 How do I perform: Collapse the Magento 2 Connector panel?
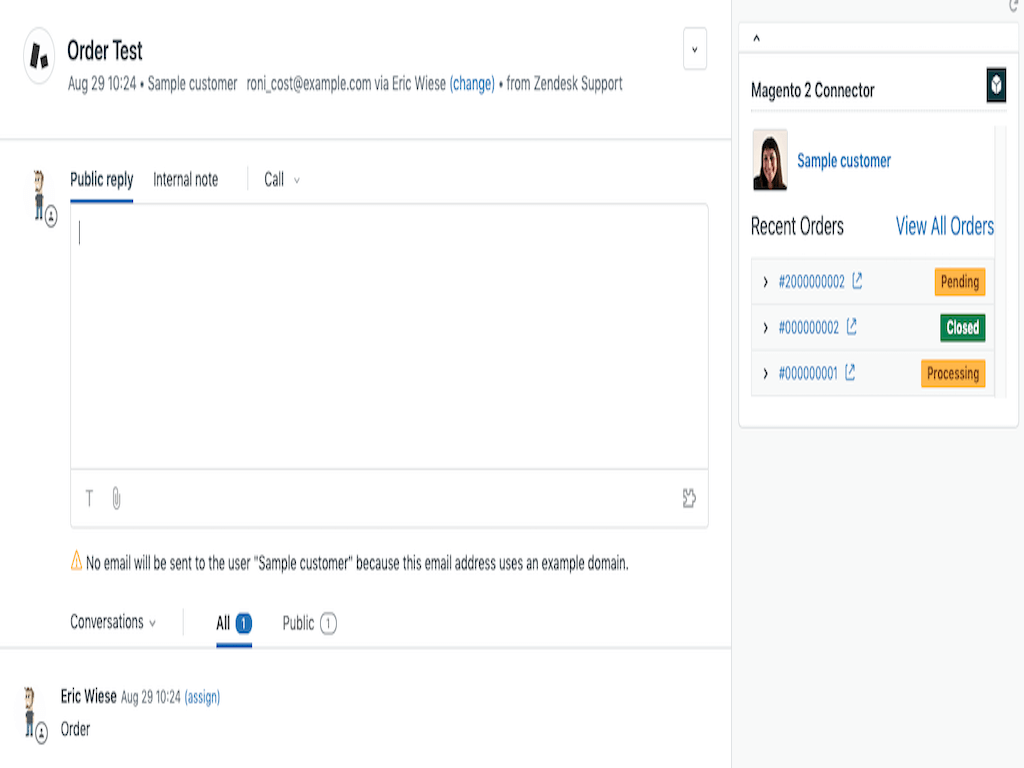tap(756, 39)
